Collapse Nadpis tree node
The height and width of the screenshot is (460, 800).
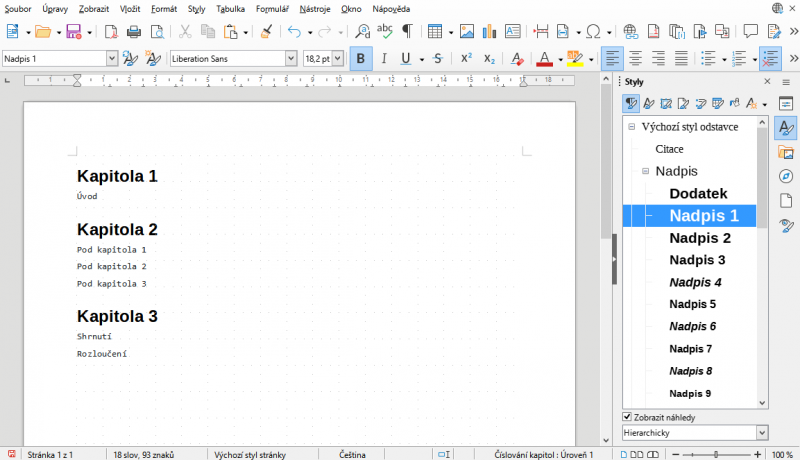[645, 171]
